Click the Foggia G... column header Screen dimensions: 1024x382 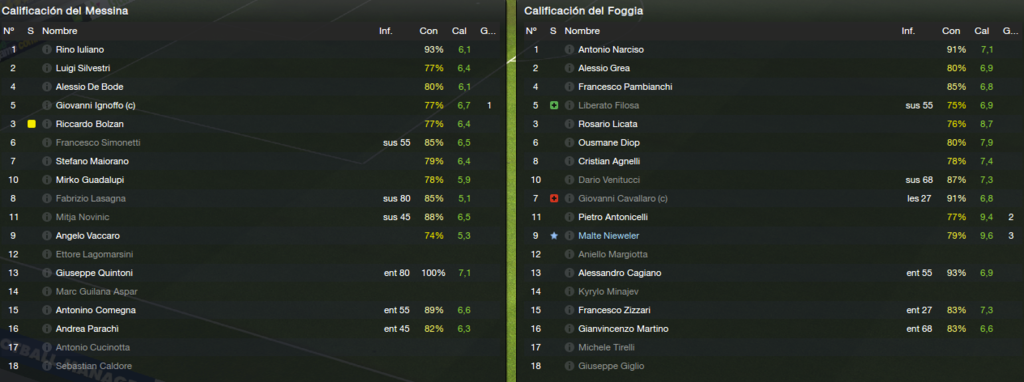1010,31
